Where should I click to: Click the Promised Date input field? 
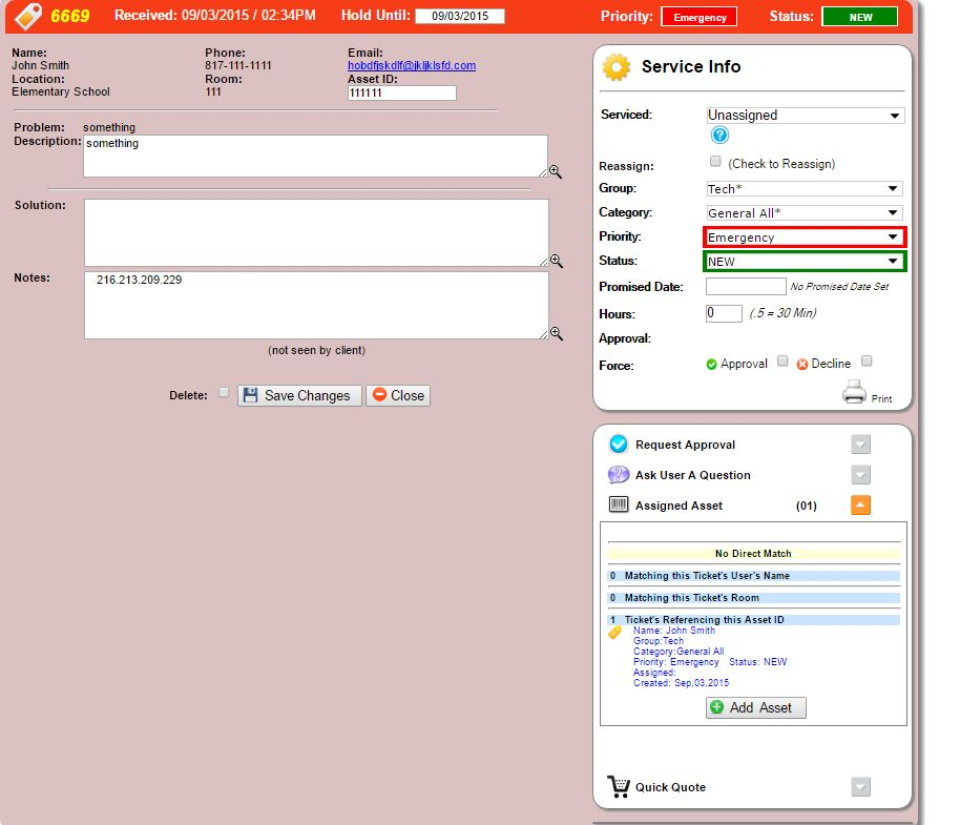pyautogui.click(x=744, y=287)
